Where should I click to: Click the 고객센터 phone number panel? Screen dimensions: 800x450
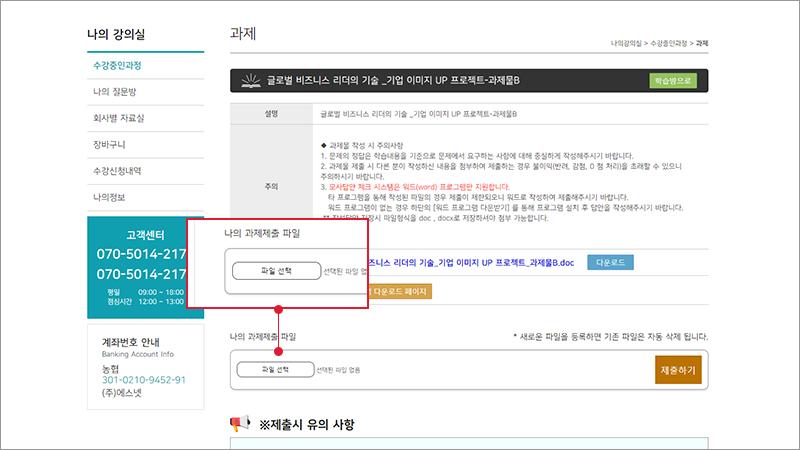click(x=141, y=263)
